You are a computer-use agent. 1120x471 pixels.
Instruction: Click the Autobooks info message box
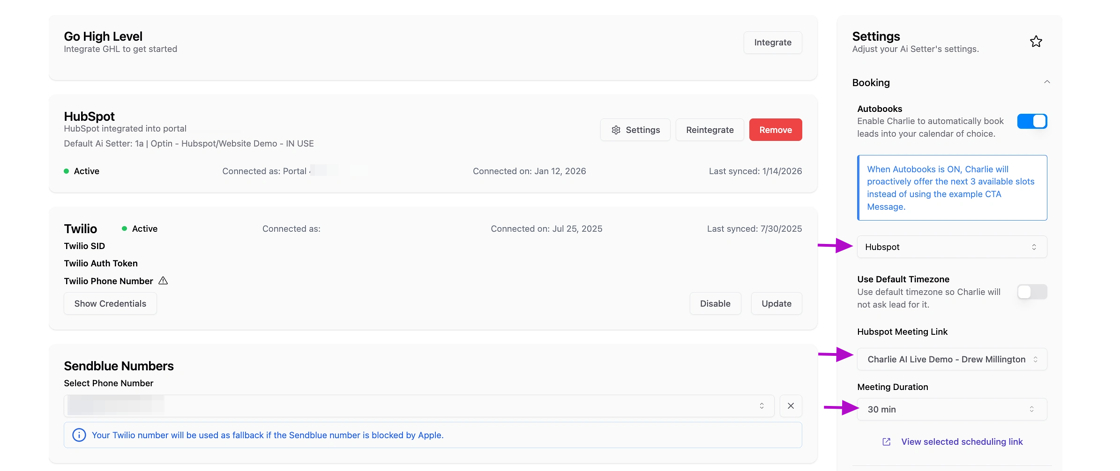click(x=952, y=187)
